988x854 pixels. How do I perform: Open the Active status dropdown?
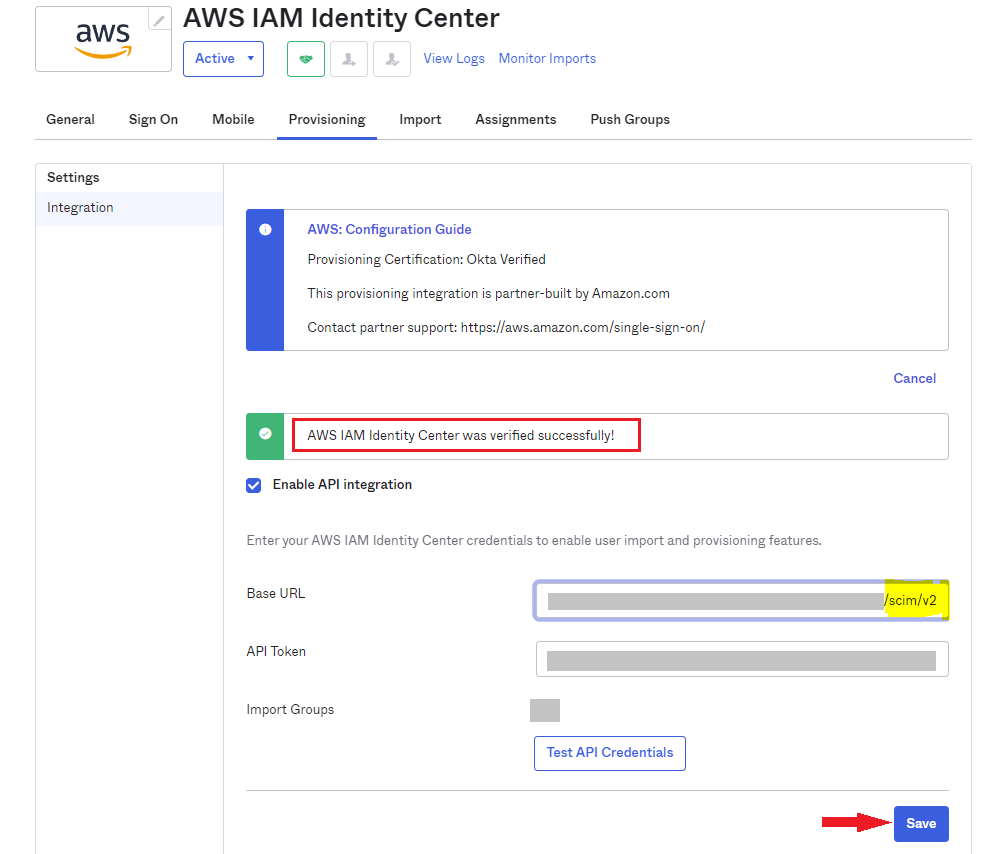pos(223,59)
